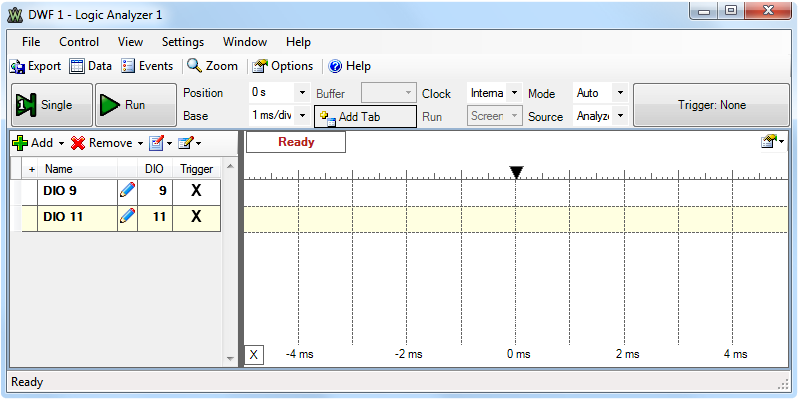Toggle the DIO 9 trigger X condition
The width and height of the screenshot is (799, 400).
coord(196,191)
